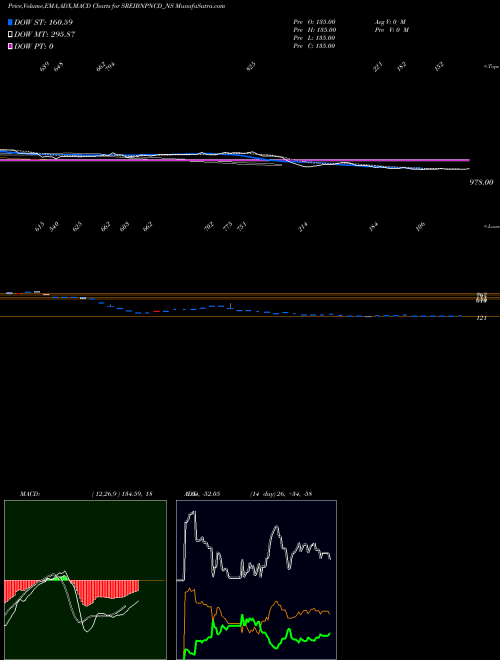The height and width of the screenshot is (660, 500).
Task: Click the ADX '(14 day) 26, +34, -58' readout
Action: point(281,494)
